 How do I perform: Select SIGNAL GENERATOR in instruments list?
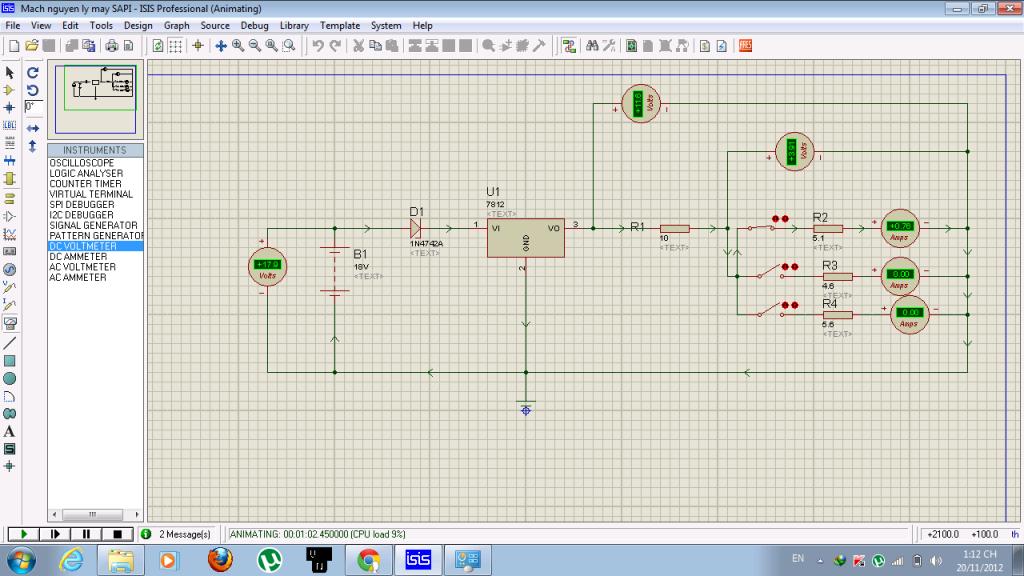[x=93, y=225]
